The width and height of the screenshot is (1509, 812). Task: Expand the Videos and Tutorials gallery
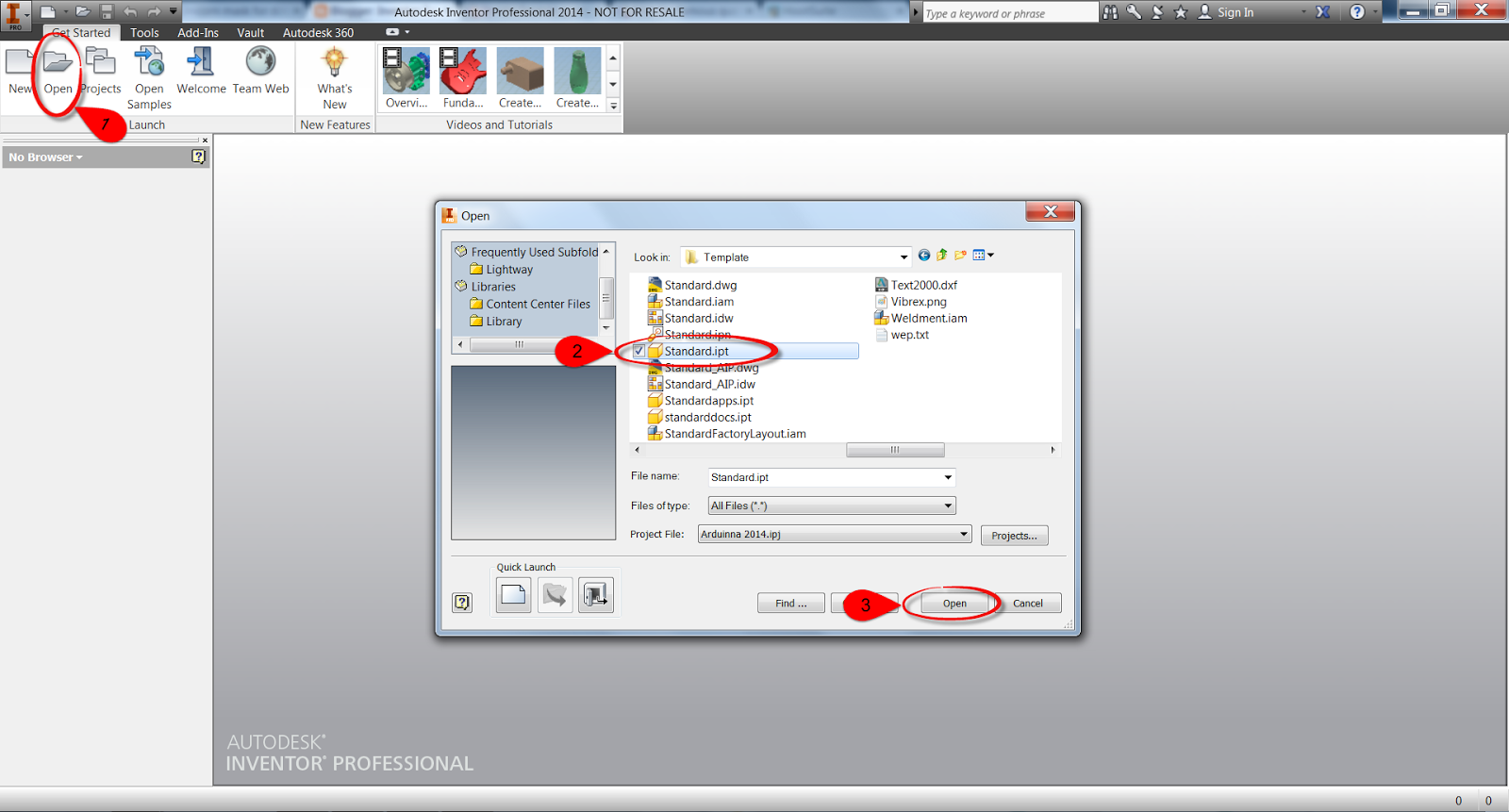[613, 106]
